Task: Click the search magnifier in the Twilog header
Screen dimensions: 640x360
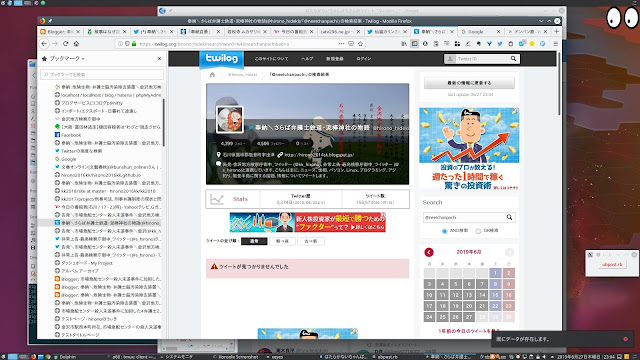Action: [513, 59]
